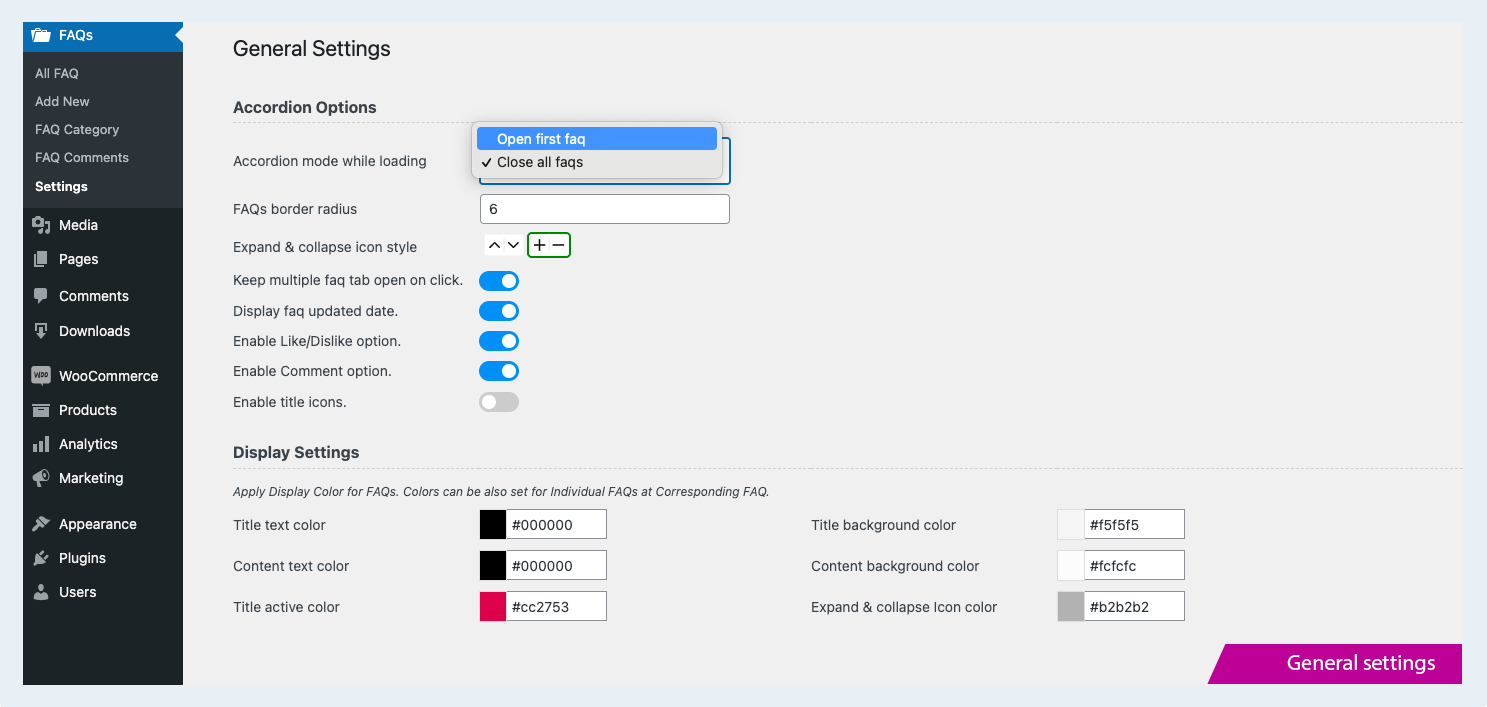Turn off Keep multiple faq tab open

pos(499,281)
